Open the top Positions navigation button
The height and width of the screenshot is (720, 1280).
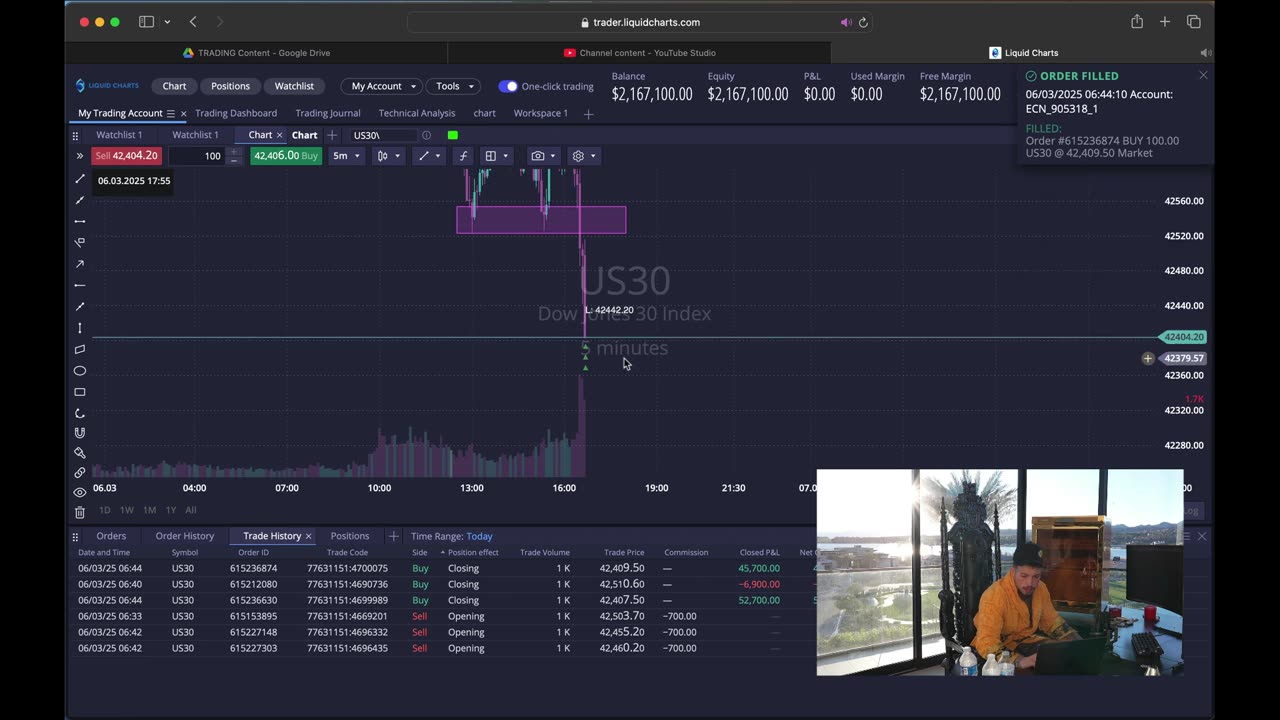point(230,86)
